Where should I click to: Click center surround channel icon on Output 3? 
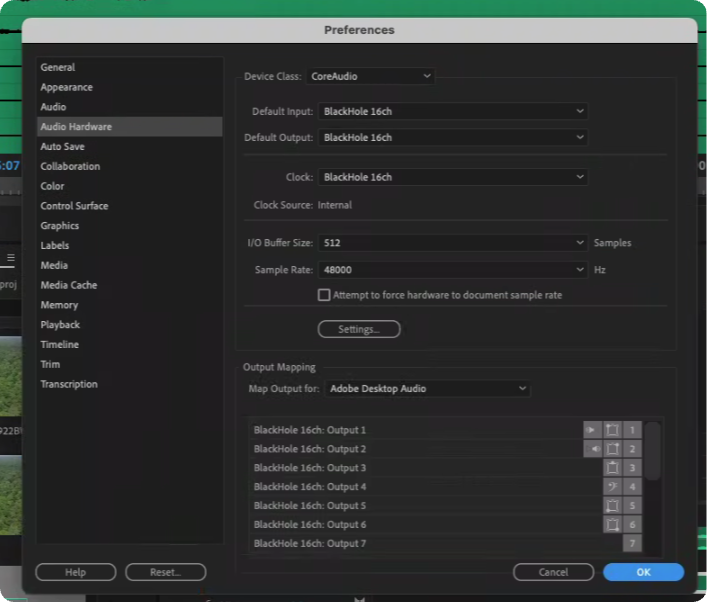click(612, 468)
